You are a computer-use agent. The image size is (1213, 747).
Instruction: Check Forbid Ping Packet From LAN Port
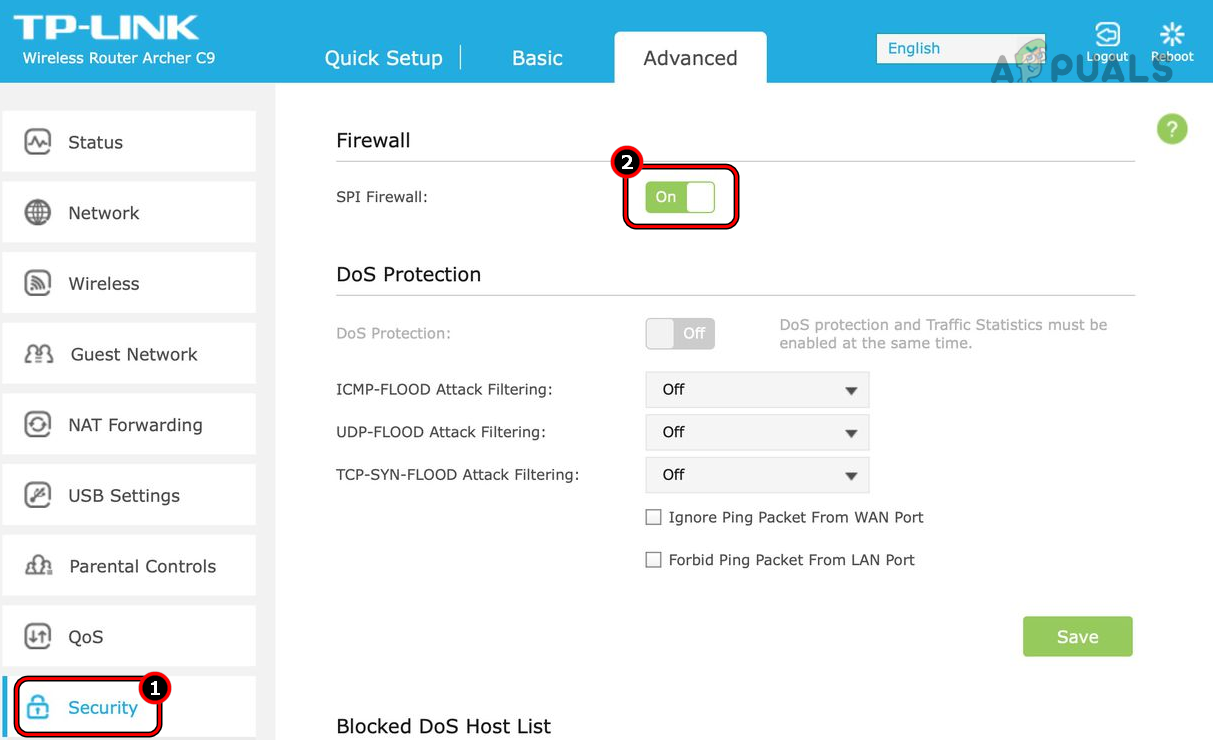[654, 560]
